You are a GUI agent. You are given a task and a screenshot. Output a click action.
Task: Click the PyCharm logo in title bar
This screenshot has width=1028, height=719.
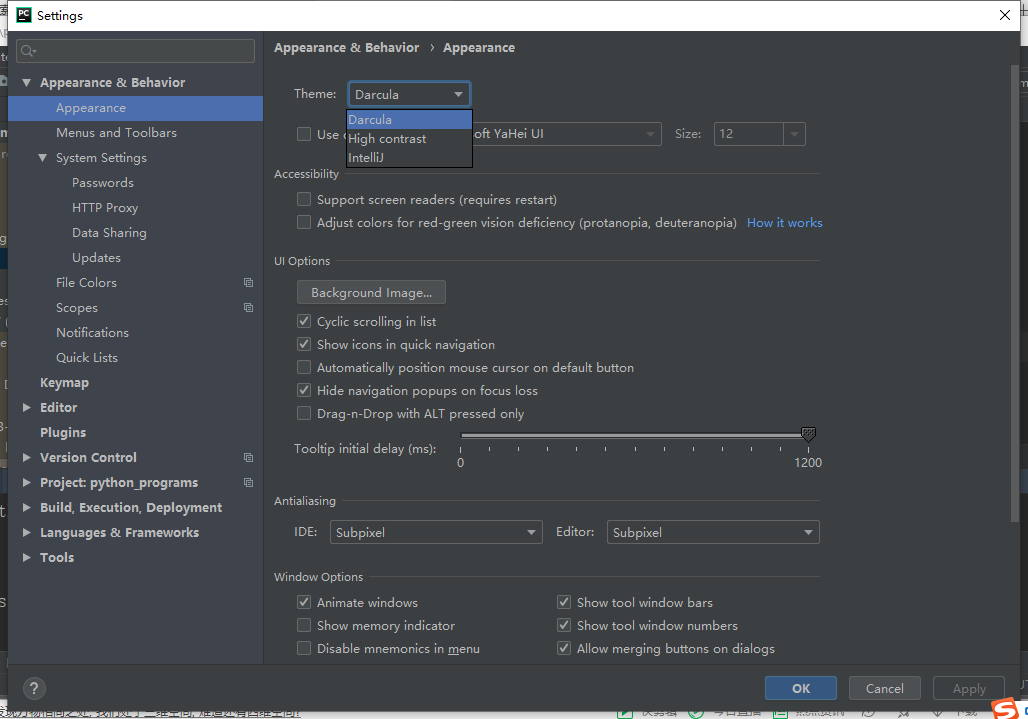(24, 15)
